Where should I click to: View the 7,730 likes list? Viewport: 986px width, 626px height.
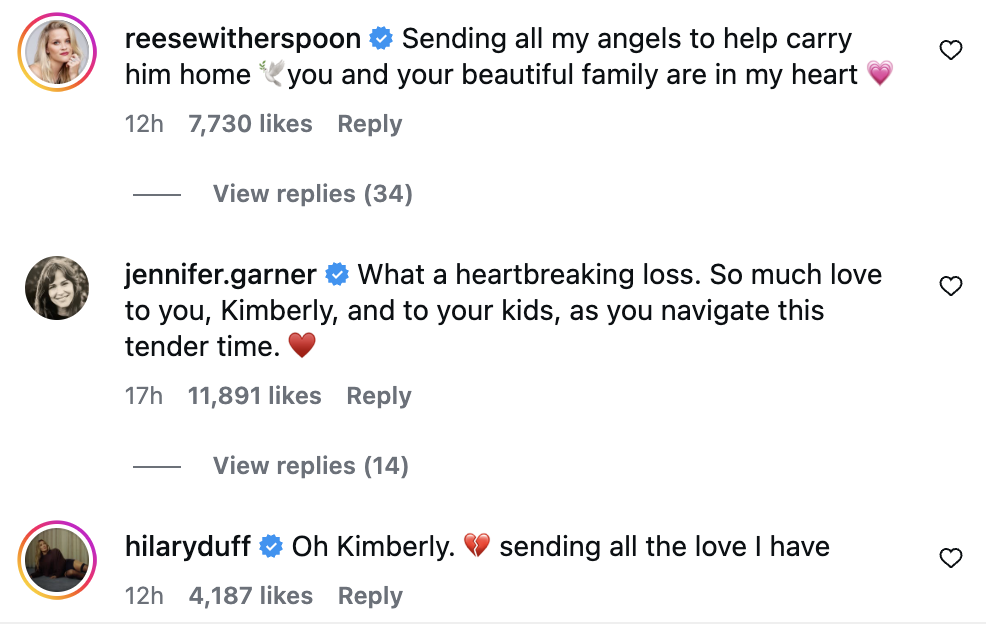pos(250,124)
